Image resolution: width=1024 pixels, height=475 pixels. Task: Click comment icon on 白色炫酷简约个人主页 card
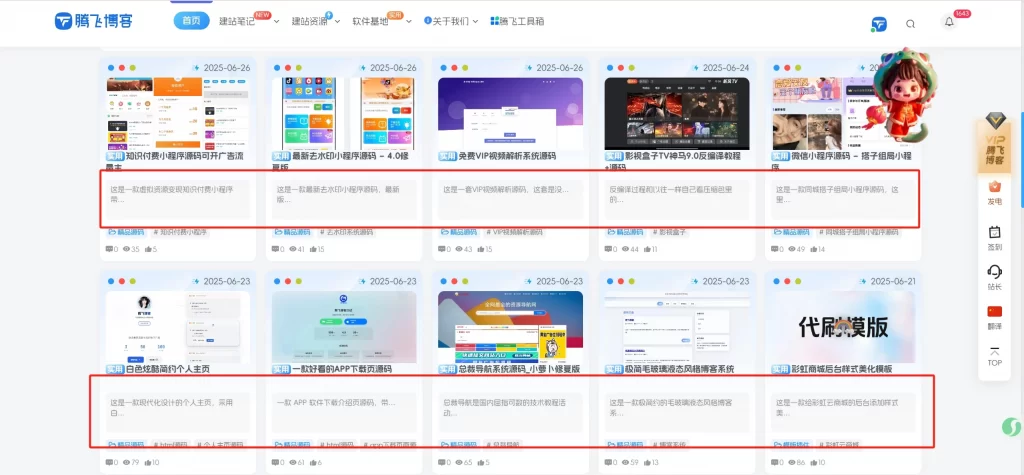[109, 463]
